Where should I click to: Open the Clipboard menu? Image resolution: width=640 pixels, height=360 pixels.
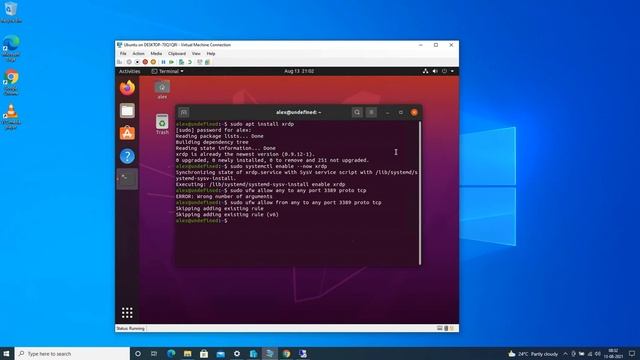coord(177,53)
